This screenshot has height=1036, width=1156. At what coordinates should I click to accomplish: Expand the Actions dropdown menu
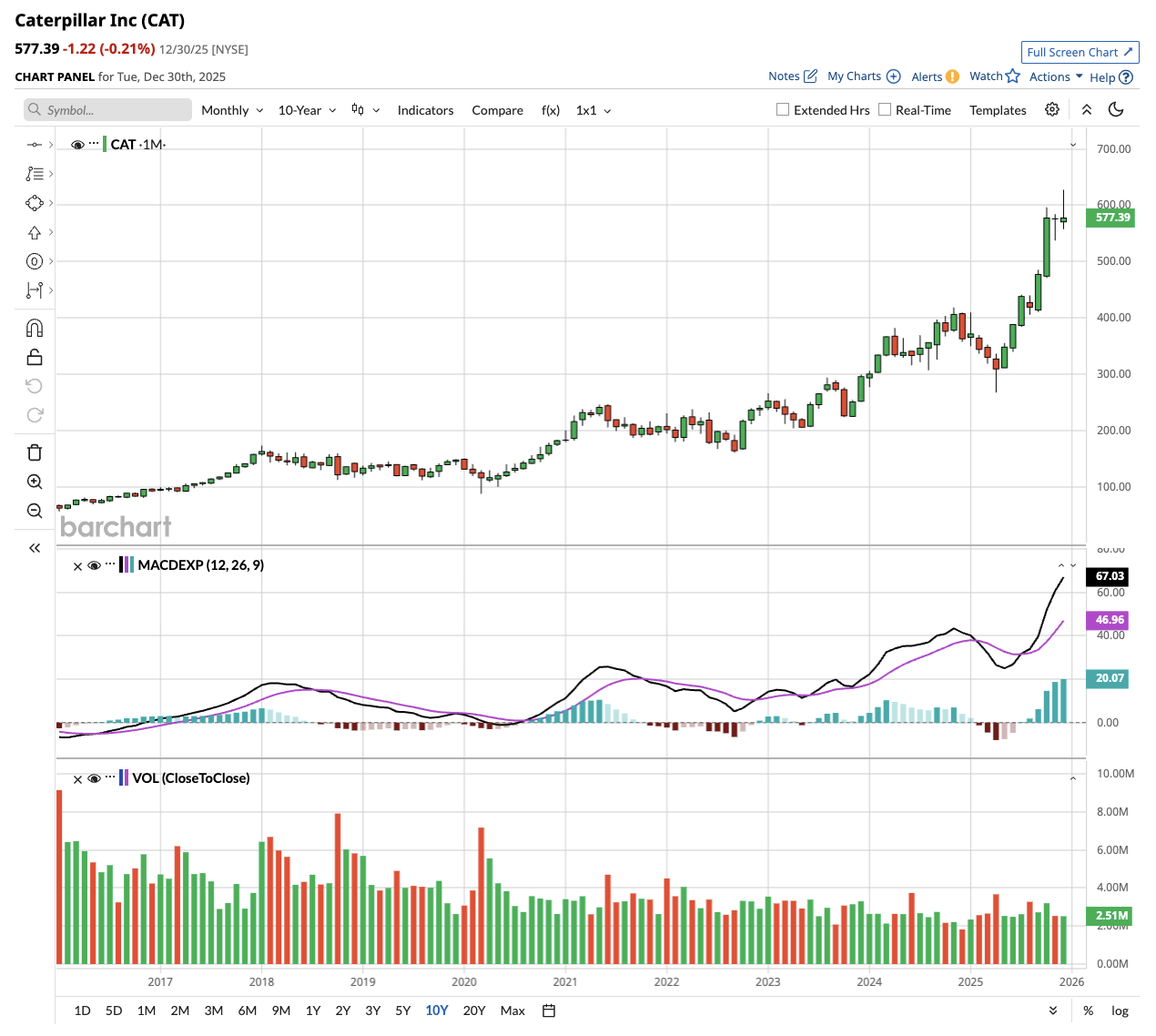pos(1056,76)
